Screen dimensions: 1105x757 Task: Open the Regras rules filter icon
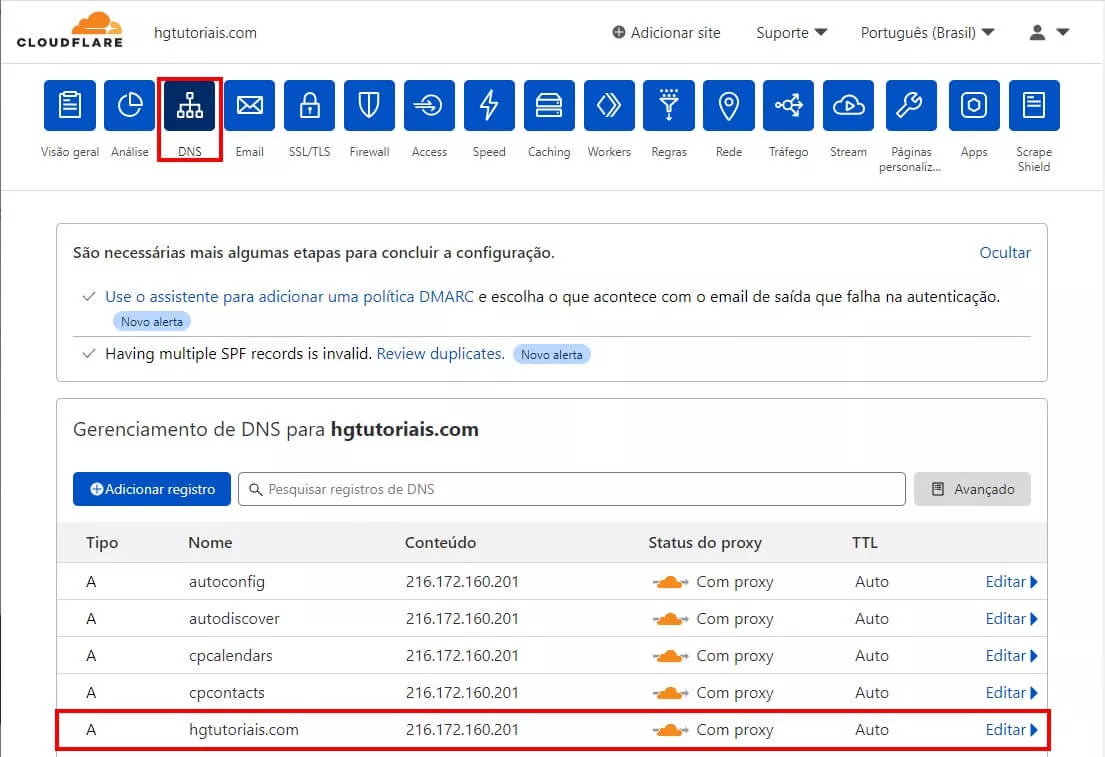pos(669,106)
